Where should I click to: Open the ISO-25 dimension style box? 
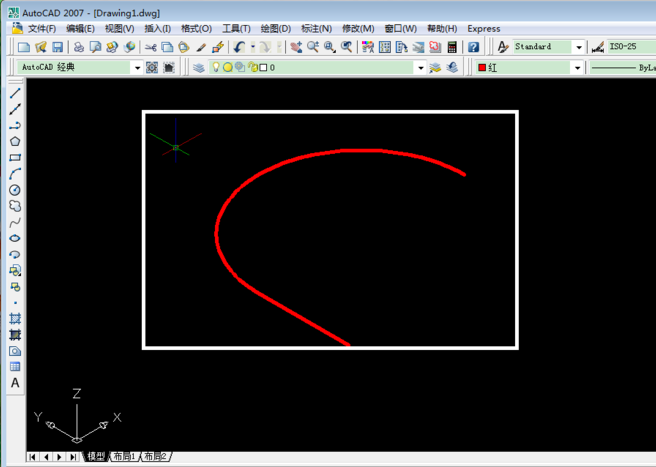pos(632,47)
